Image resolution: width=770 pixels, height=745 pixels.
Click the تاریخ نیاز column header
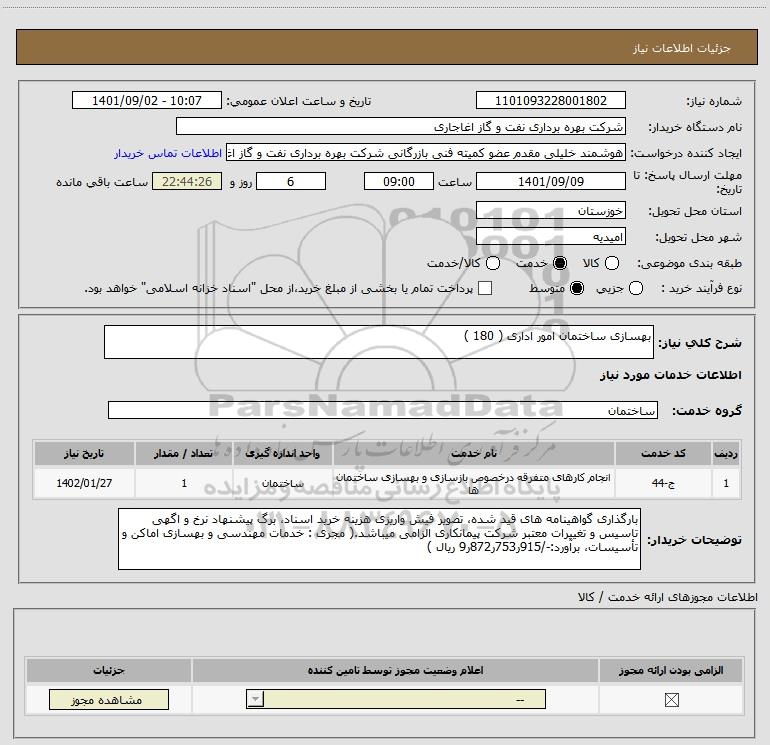pyautogui.click(x=84, y=453)
